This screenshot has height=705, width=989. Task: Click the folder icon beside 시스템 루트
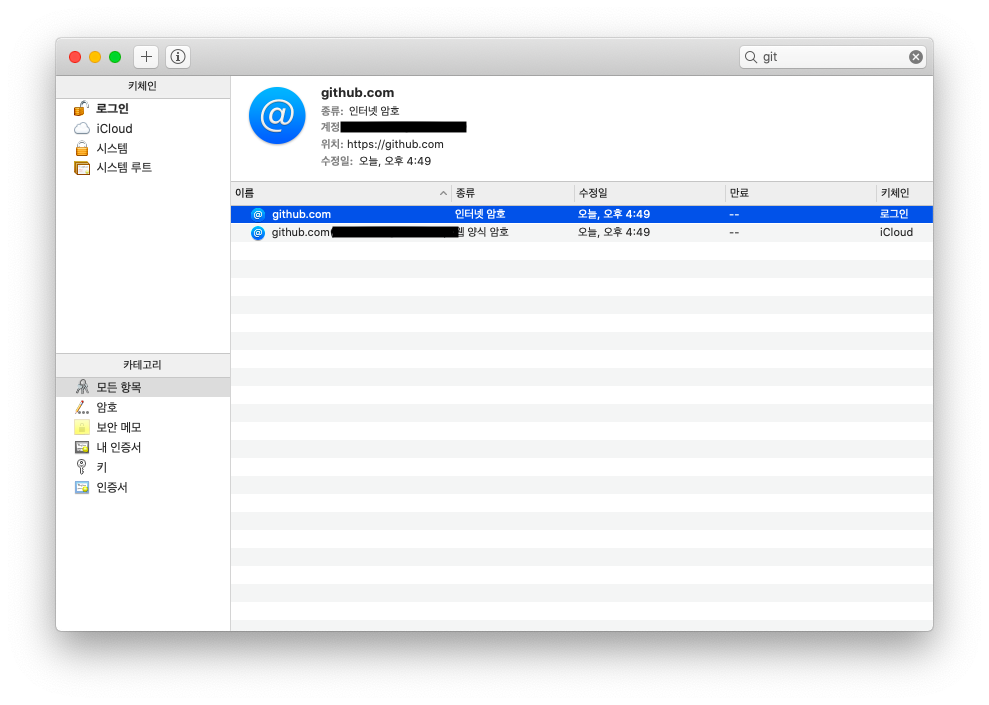point(82,168)
